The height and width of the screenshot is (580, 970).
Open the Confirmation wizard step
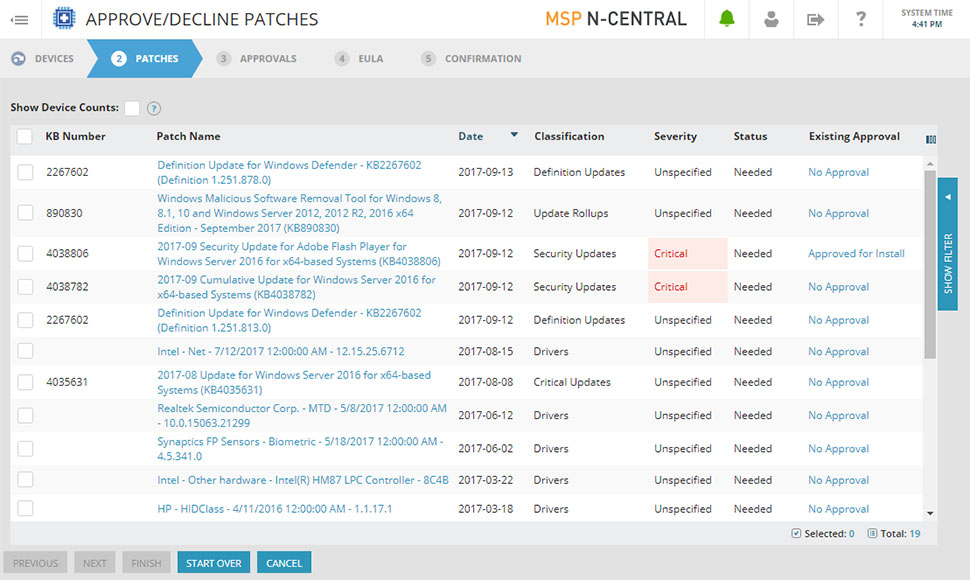click(x=471, y=59)
